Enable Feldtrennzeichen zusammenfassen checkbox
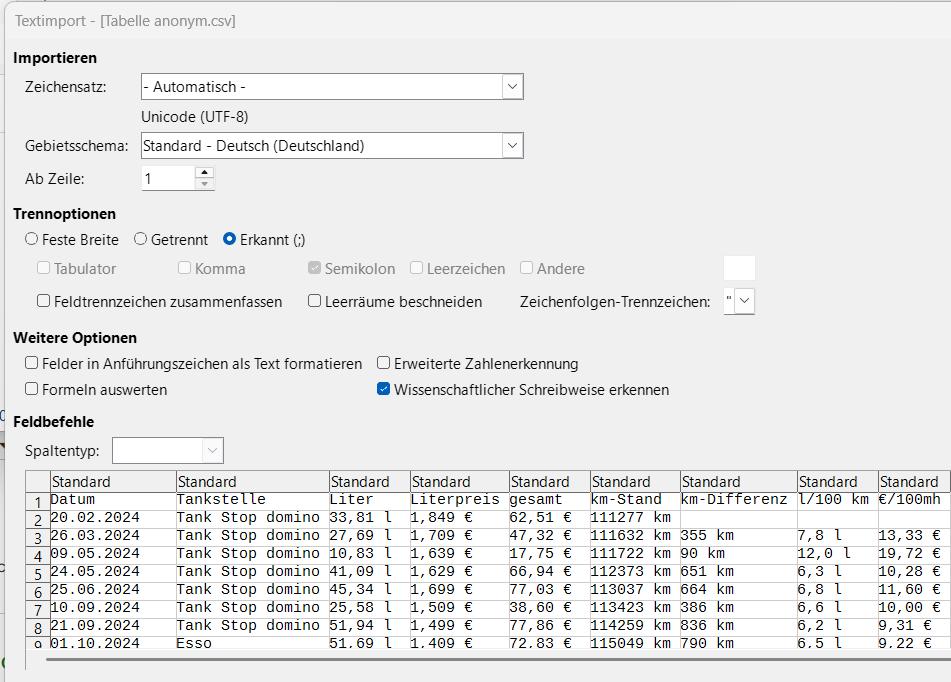 click(x=44, y=301)
